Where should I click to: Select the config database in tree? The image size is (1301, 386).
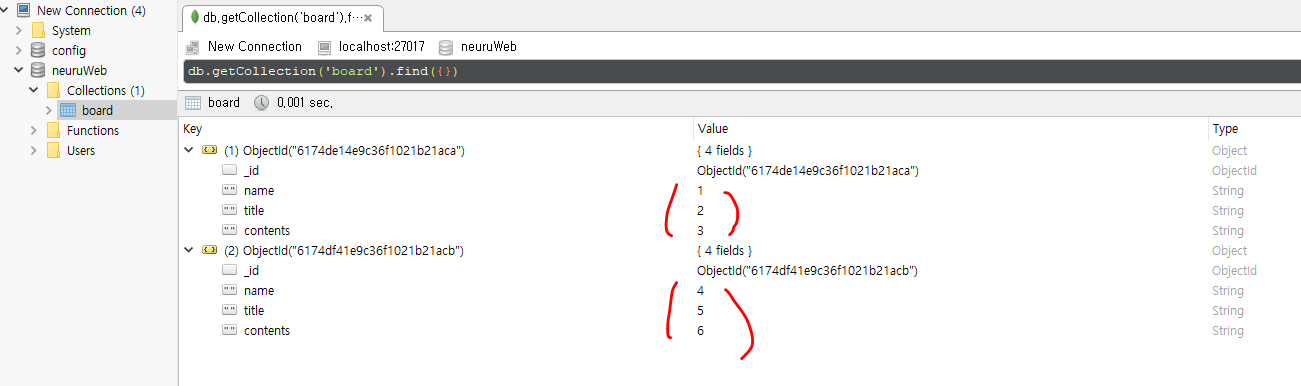tap(69, 51)
